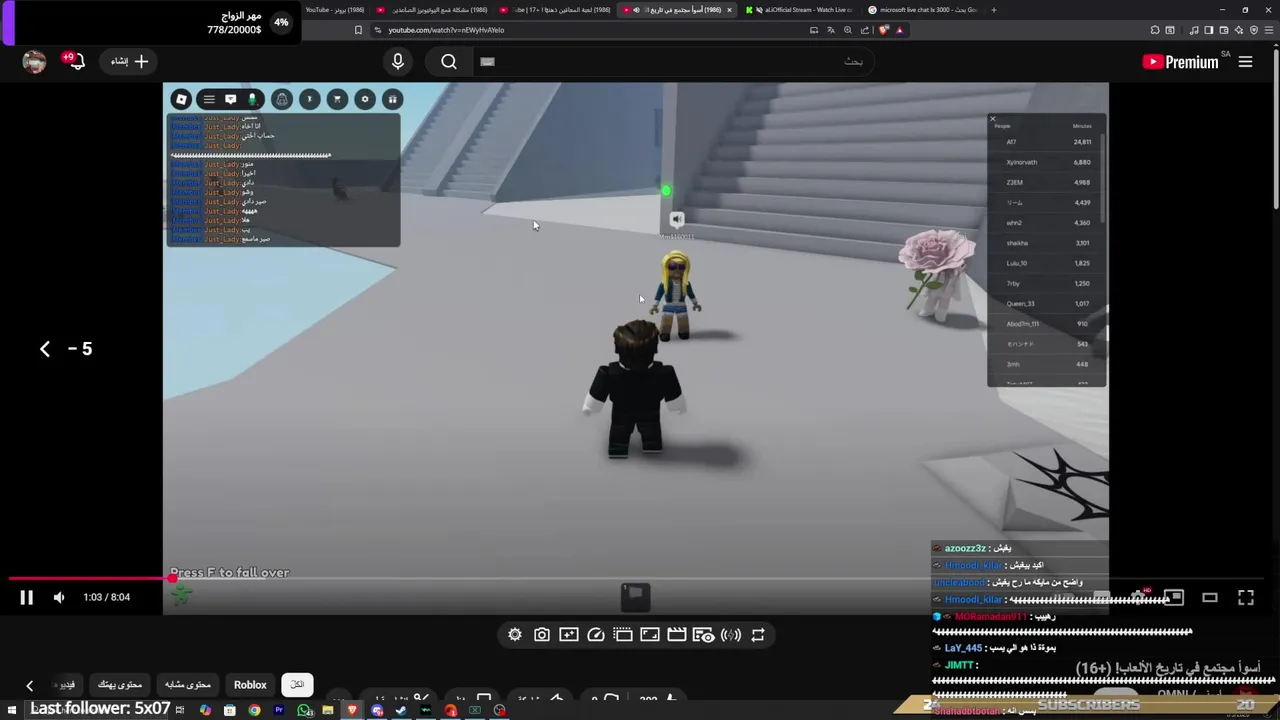Open the in-game gift icon button
The height and width of the screenshot is (720, 1280).
393,99
